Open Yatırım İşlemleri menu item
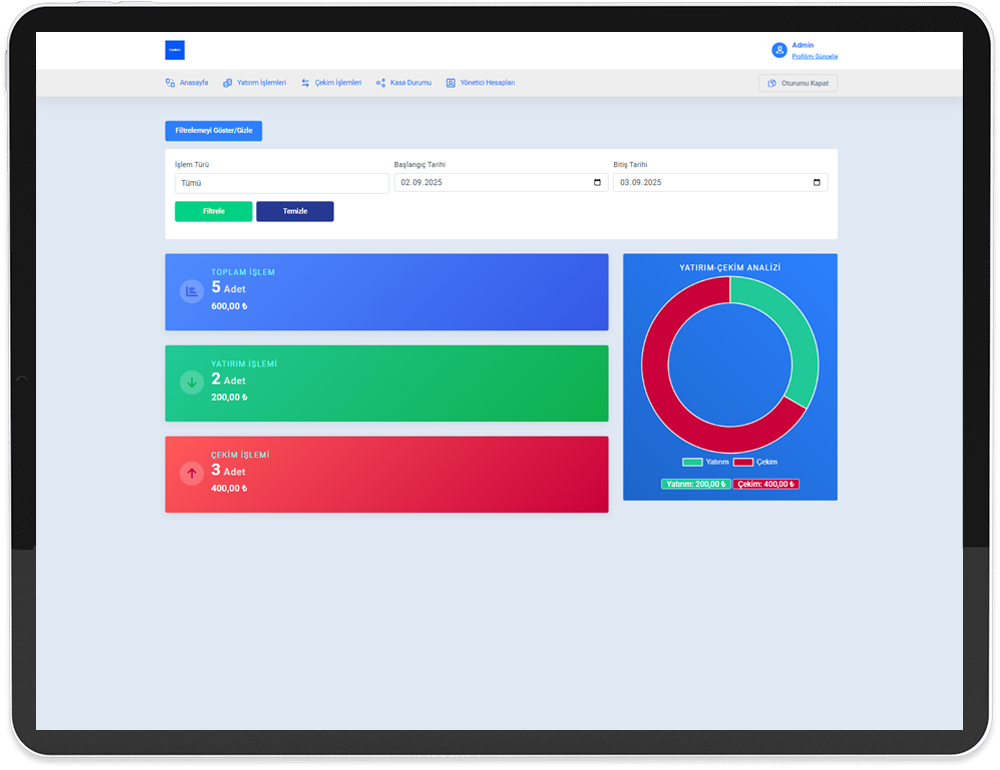 255,83
